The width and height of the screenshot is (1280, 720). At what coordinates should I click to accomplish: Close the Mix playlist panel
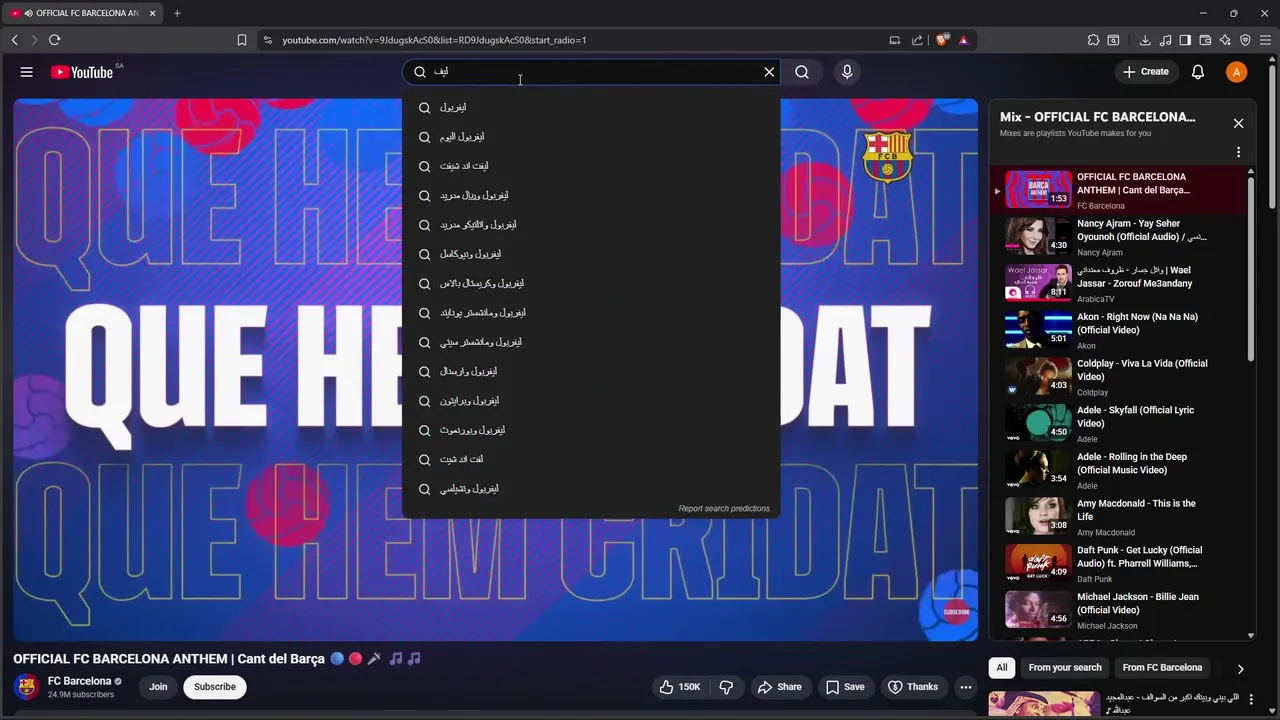[1238, 123]
